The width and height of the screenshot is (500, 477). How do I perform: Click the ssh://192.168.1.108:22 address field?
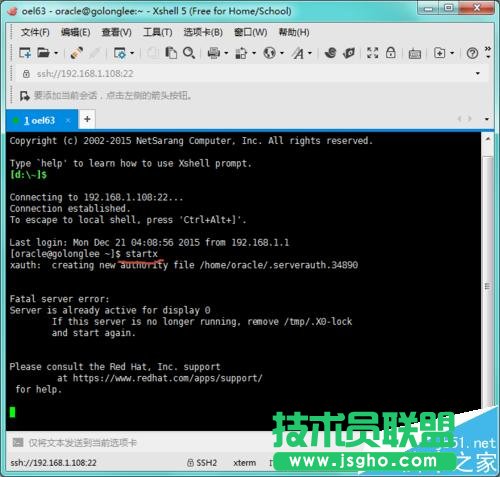pos(247,74)
